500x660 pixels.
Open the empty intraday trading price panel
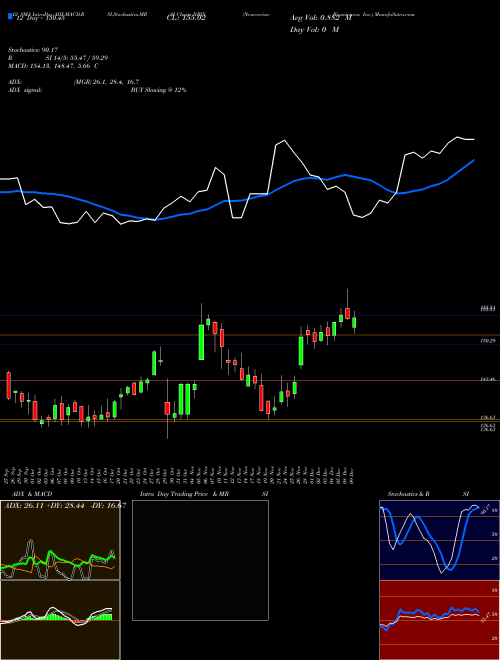click(200, 560)
